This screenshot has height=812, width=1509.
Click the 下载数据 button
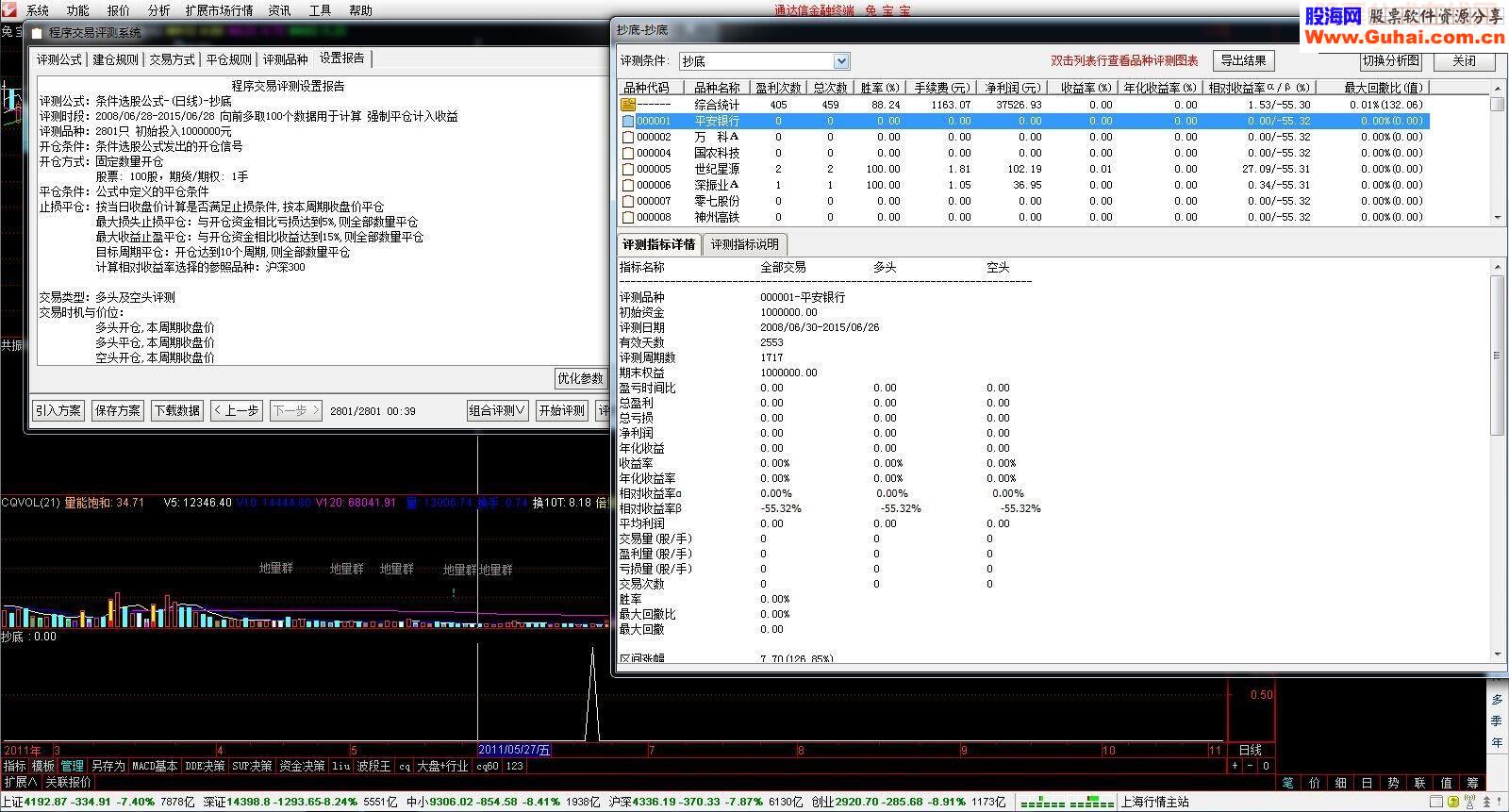click(177, 410)
